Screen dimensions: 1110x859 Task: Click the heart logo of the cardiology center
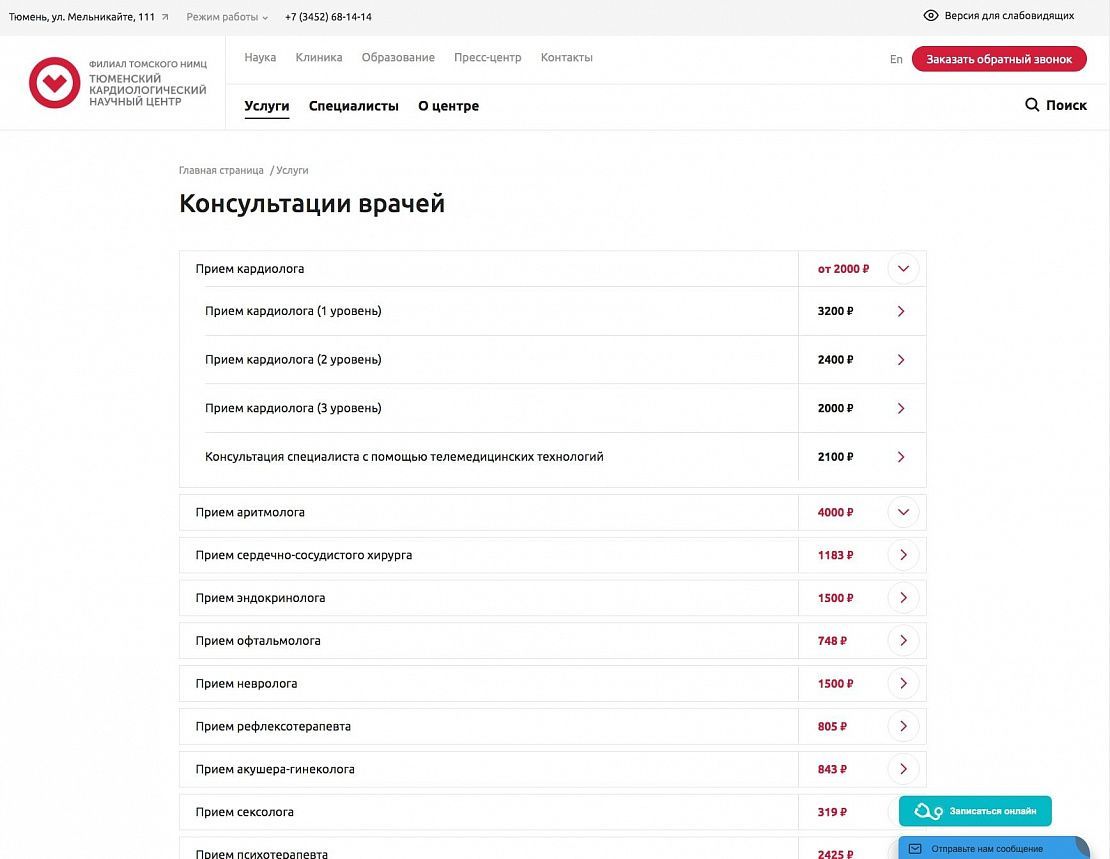(54, 83)
